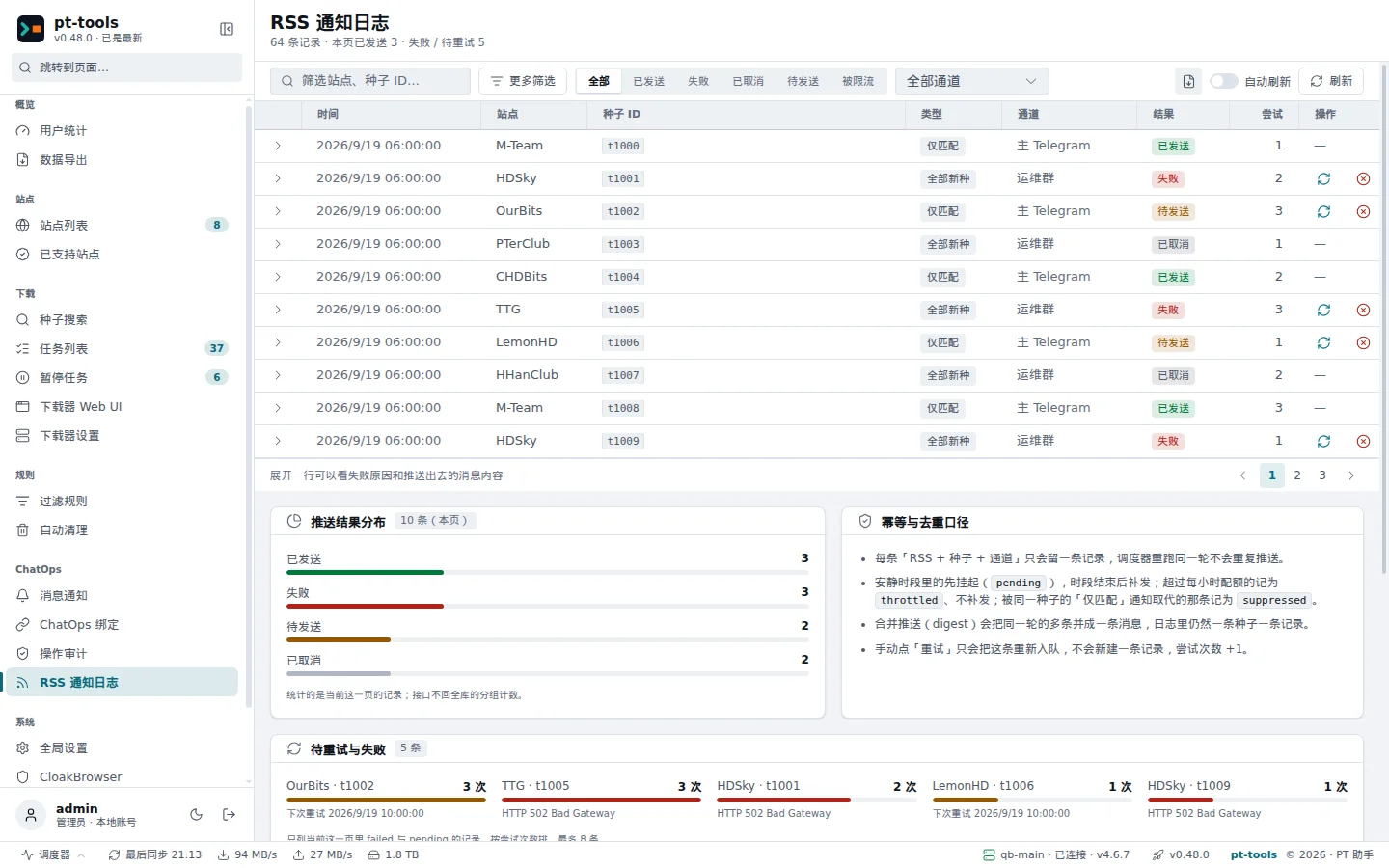Open 更多筛选 filters

click(523, 81)
